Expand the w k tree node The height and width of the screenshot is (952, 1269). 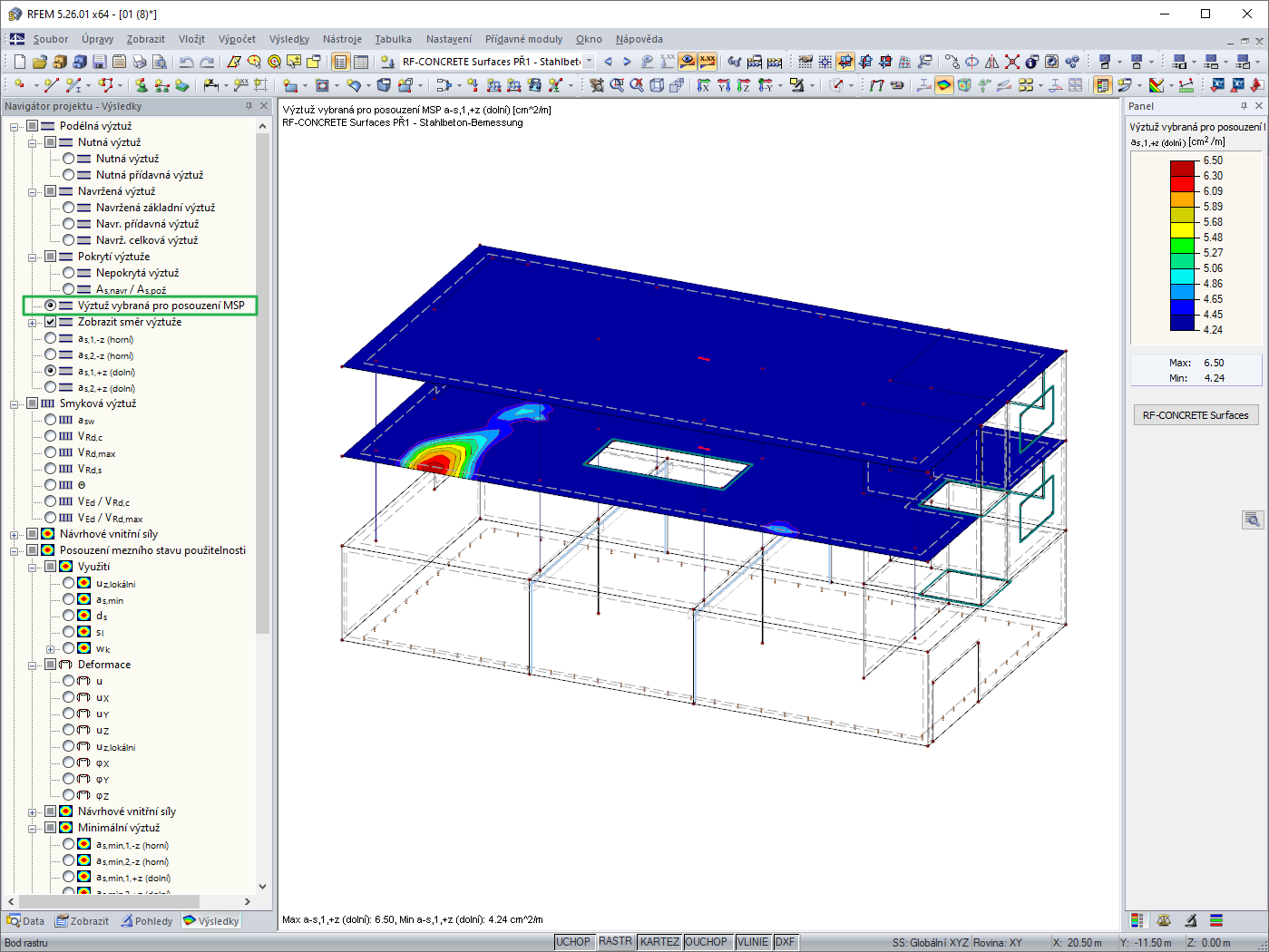click(x=51, y=648)
